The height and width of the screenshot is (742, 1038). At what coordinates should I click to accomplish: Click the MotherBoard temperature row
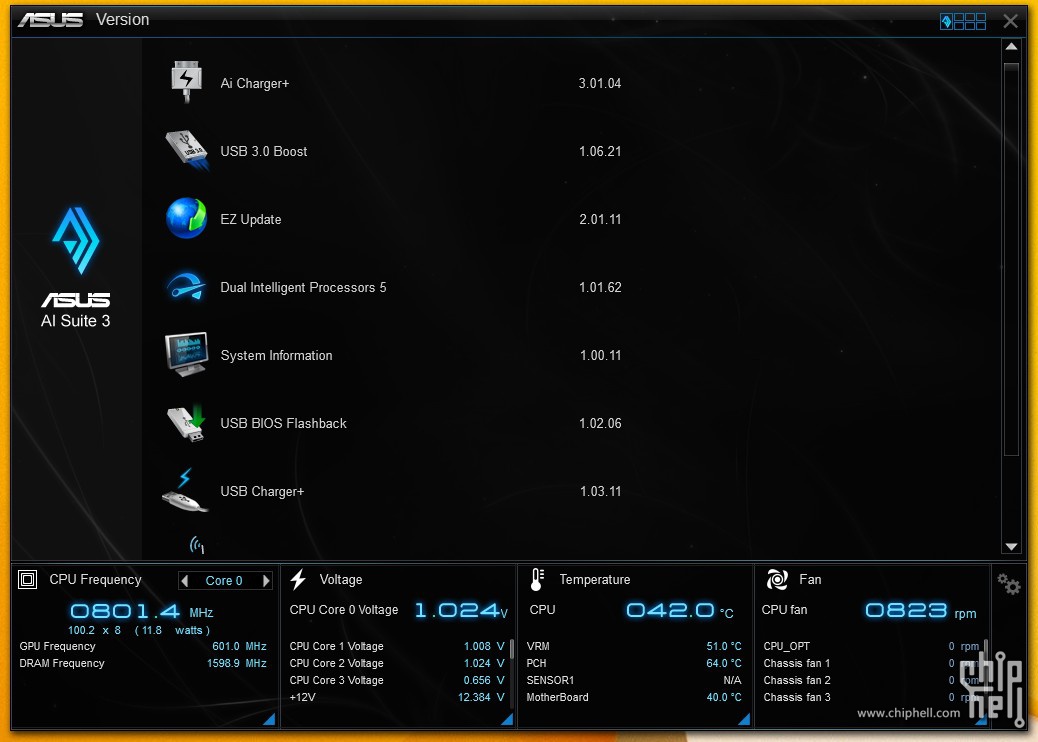(x=634, y=698)
